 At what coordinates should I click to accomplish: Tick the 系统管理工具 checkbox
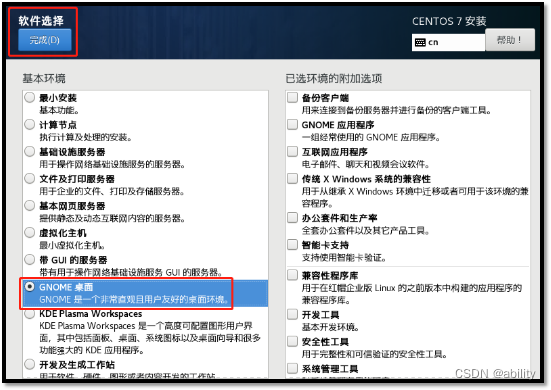coord(292,368)
